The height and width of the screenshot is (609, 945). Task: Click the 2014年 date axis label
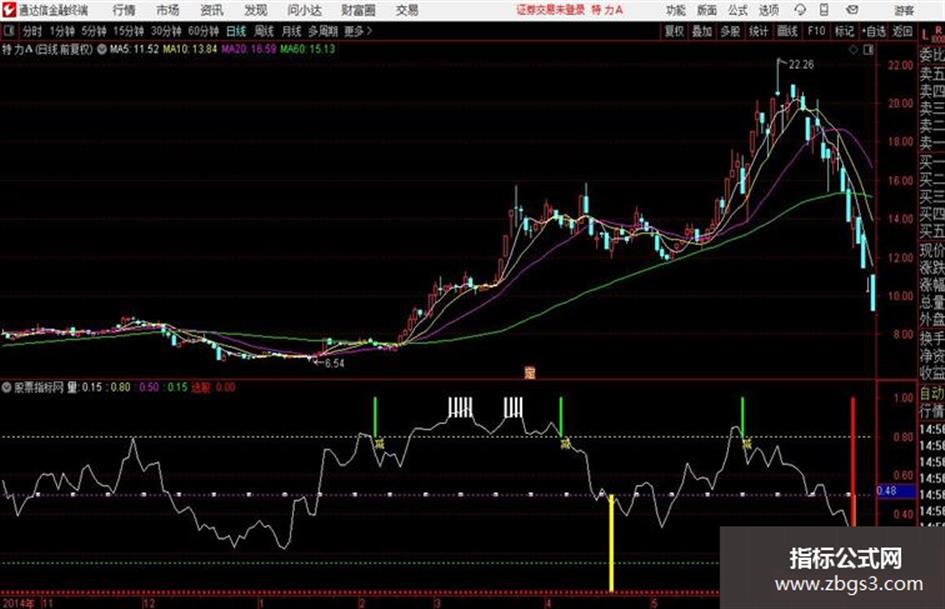pyautogui.click(x=18, y=603)
